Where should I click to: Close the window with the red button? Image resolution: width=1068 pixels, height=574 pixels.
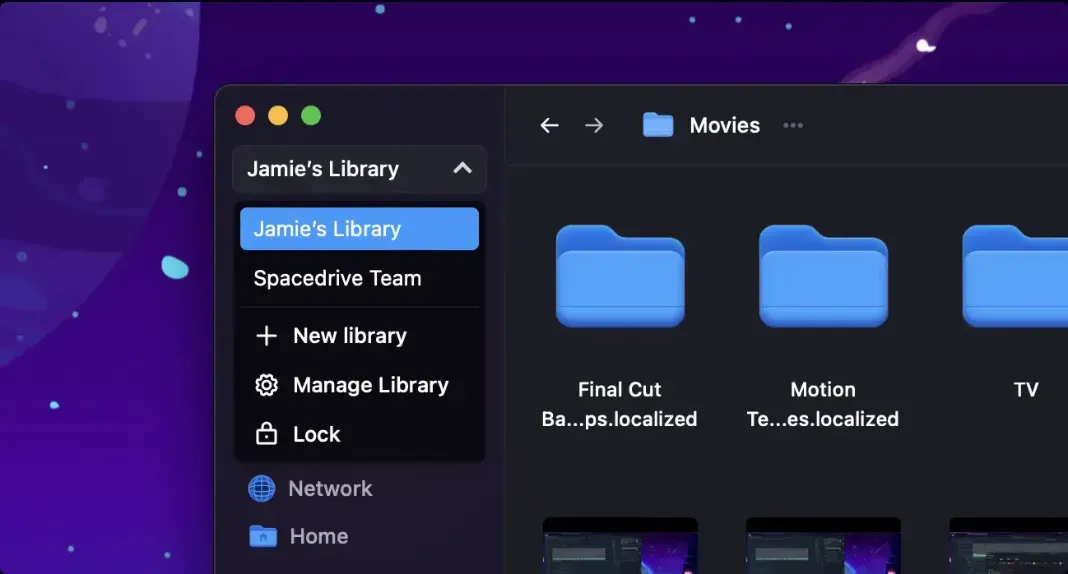coord(245,116)
